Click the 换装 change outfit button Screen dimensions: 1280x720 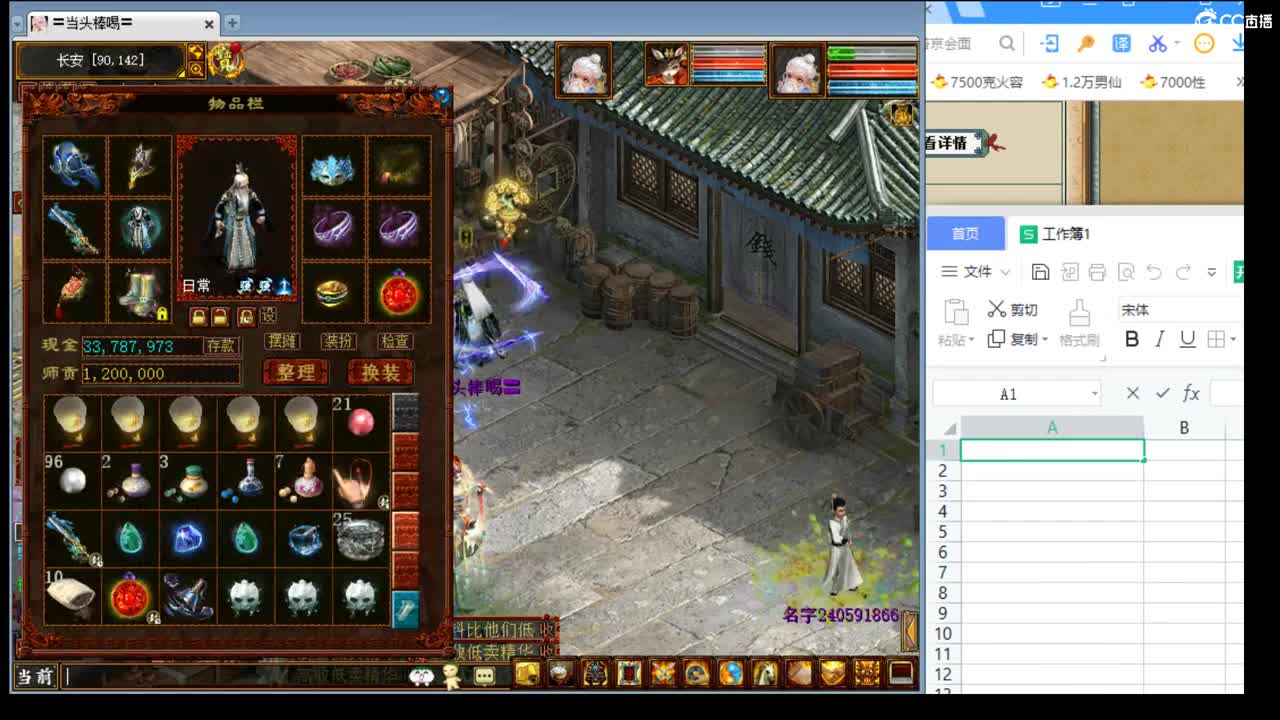tap(380, 373)
